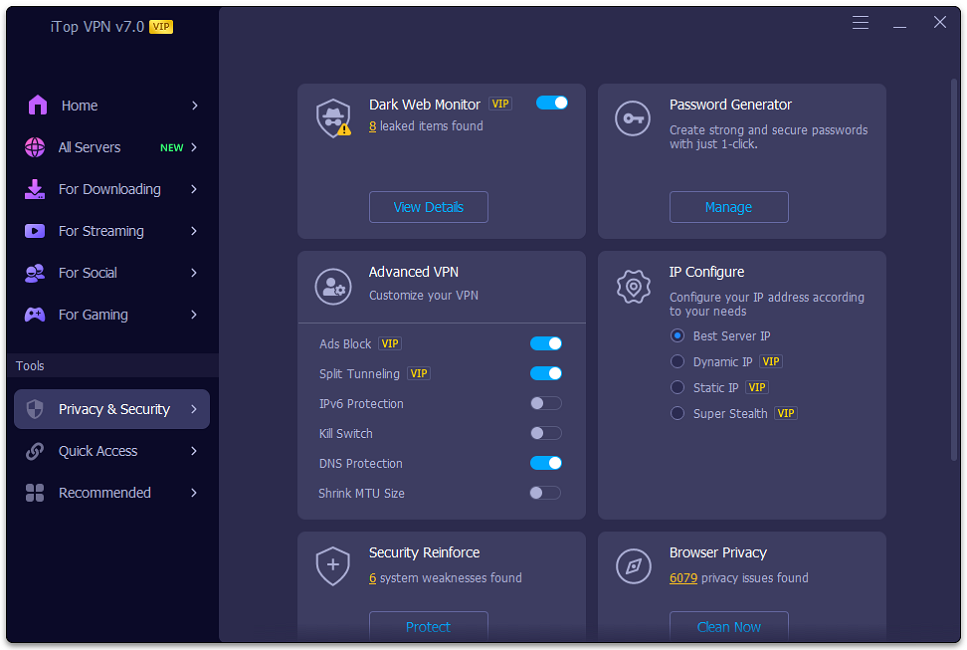The image size is (967, 650).
Task: Click the IP Configure gear-location icon
Action: (x=633, y=286)
